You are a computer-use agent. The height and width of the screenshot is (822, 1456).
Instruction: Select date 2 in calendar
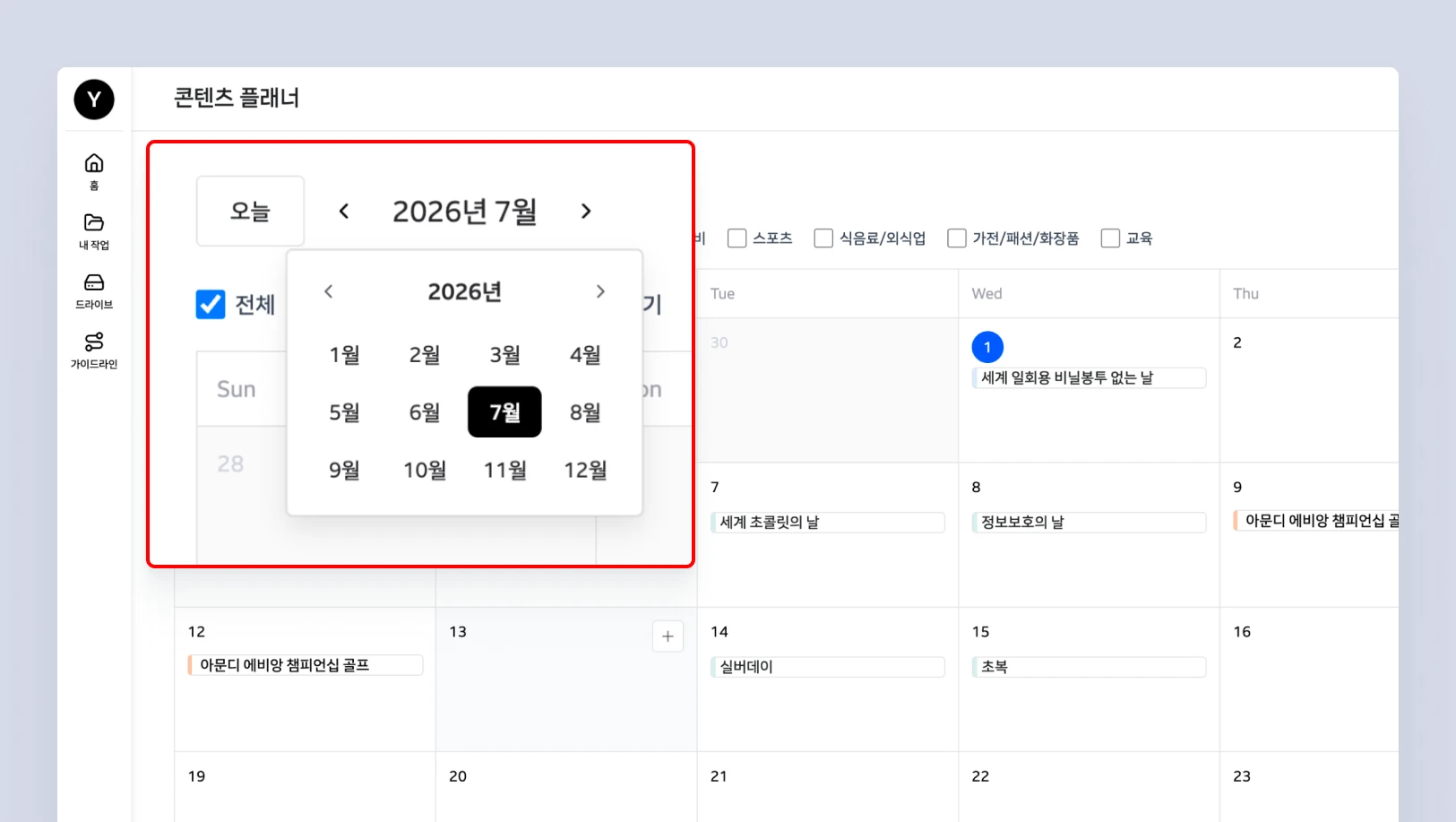pyautogui.click(x=1237, y=342)
